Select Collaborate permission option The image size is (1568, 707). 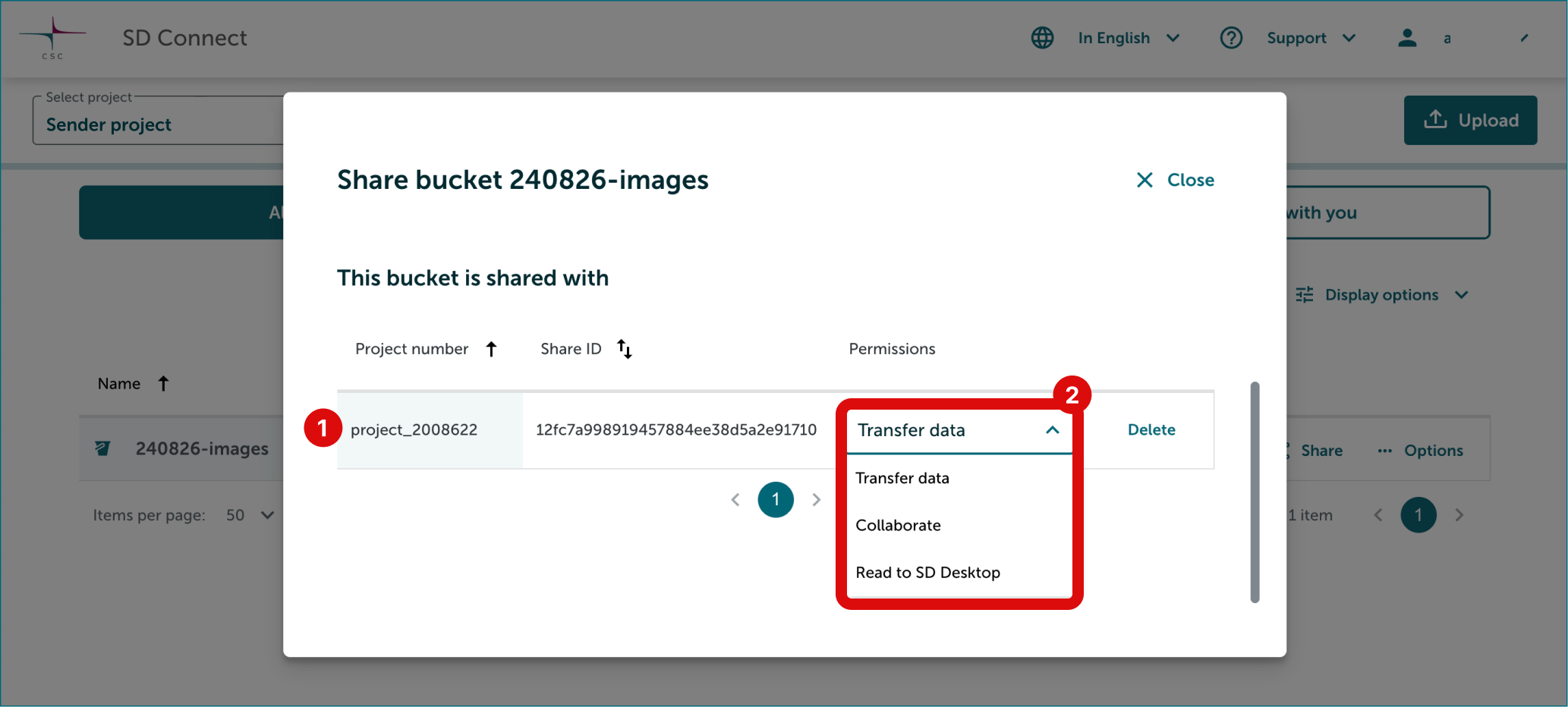(x=959, y=525)
